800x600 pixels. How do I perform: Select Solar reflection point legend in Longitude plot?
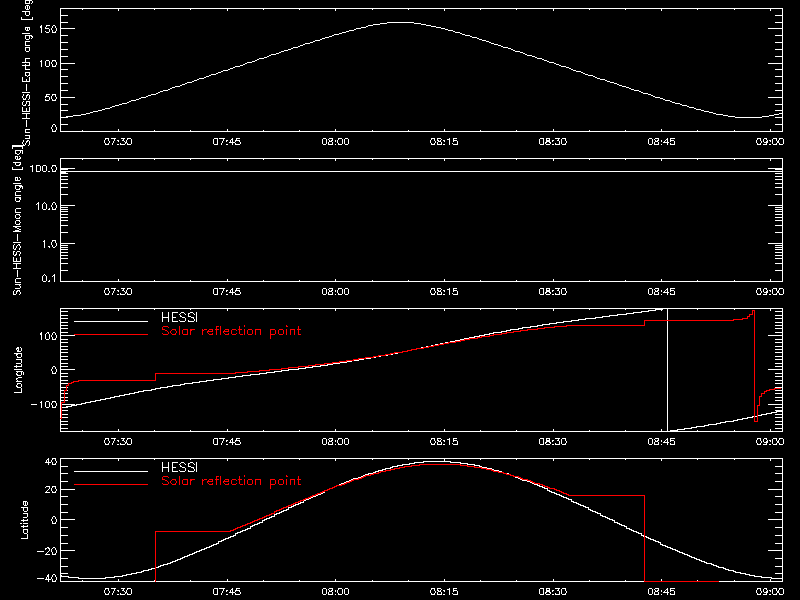pyautogui.click(x=231, y=331)
